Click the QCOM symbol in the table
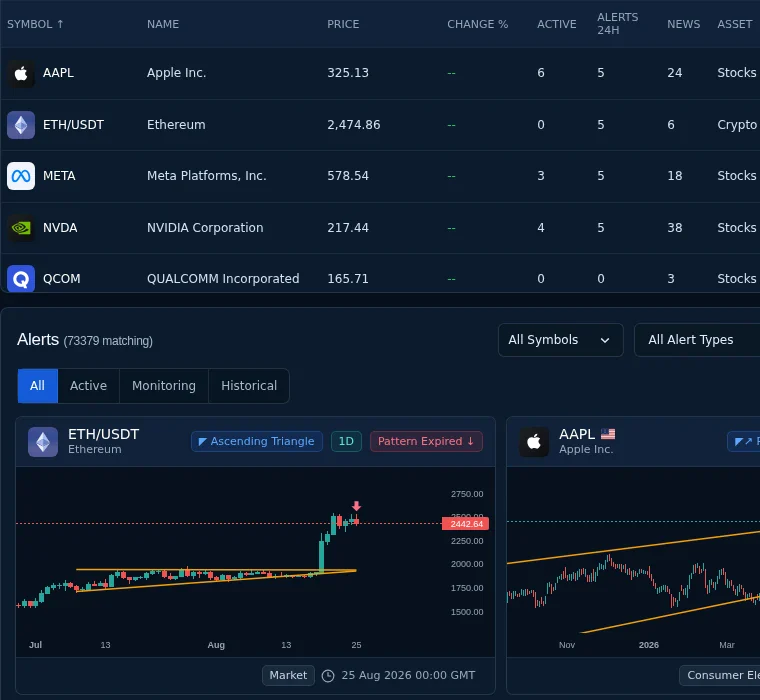 tap(62, 279)
